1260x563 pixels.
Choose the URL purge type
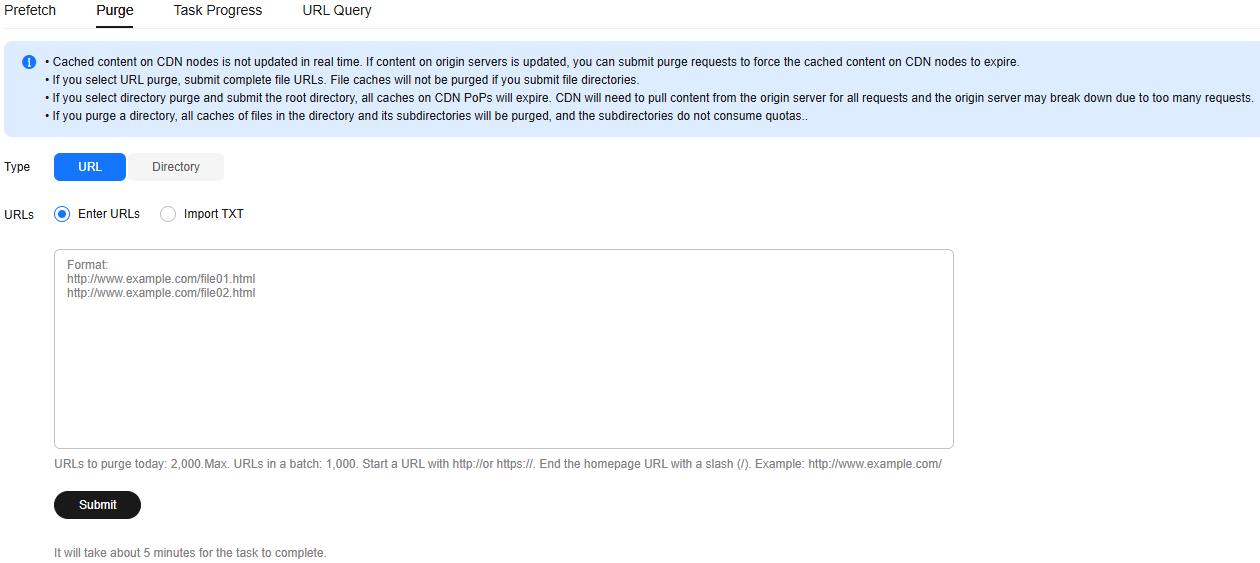click(x=90, y=167)
